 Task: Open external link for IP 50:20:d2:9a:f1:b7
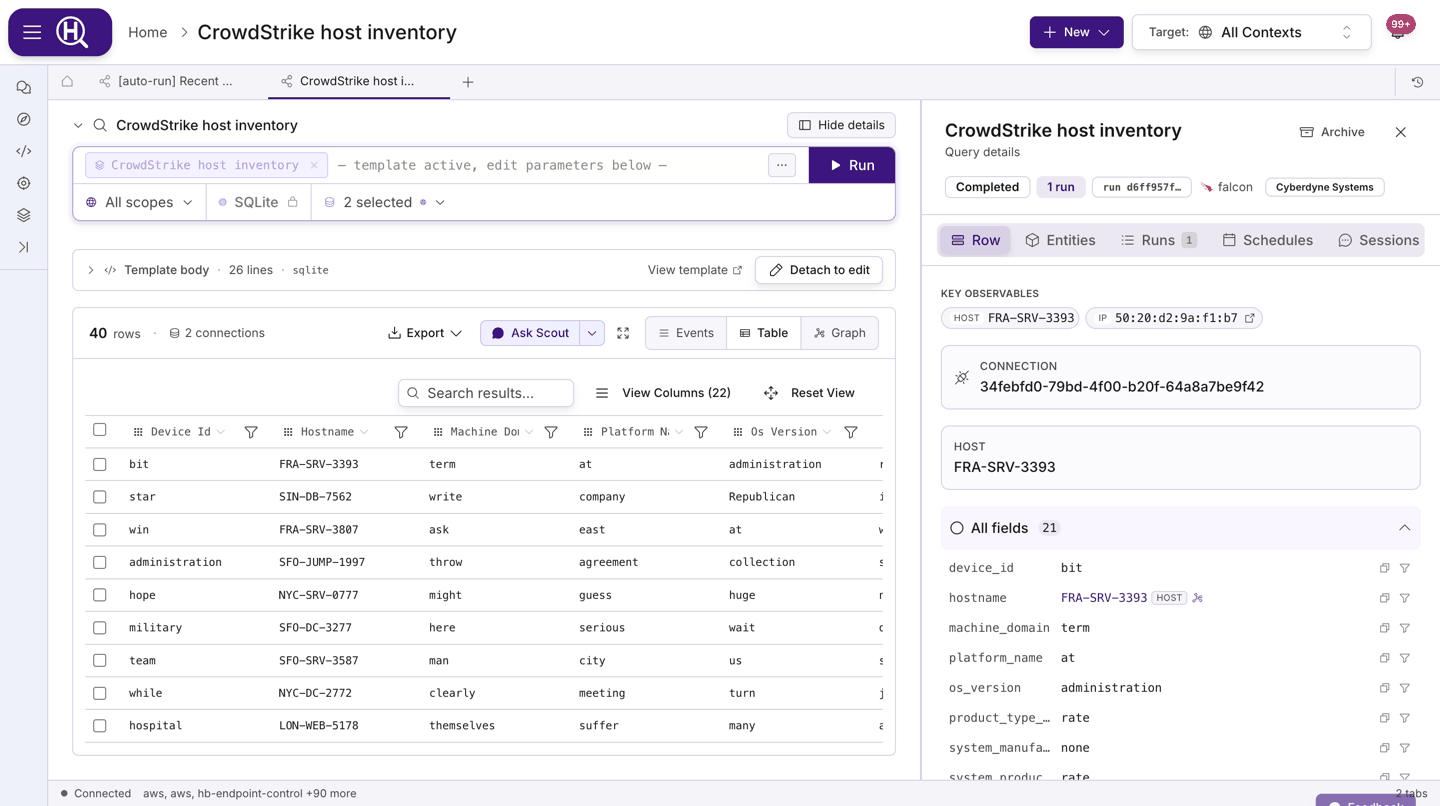1249,318
